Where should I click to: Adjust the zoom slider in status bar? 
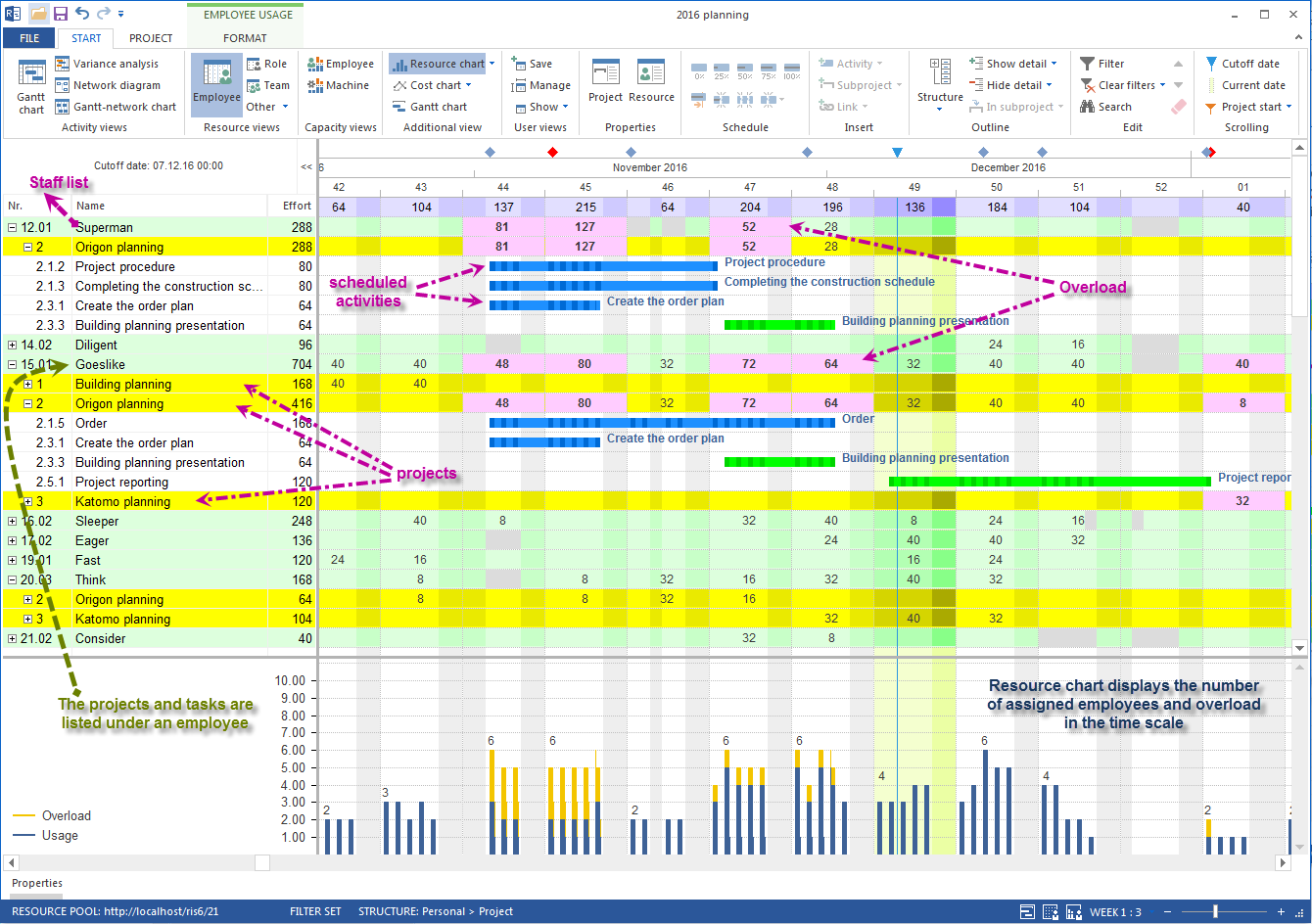pyautogui.click(x=1215, y=911)
